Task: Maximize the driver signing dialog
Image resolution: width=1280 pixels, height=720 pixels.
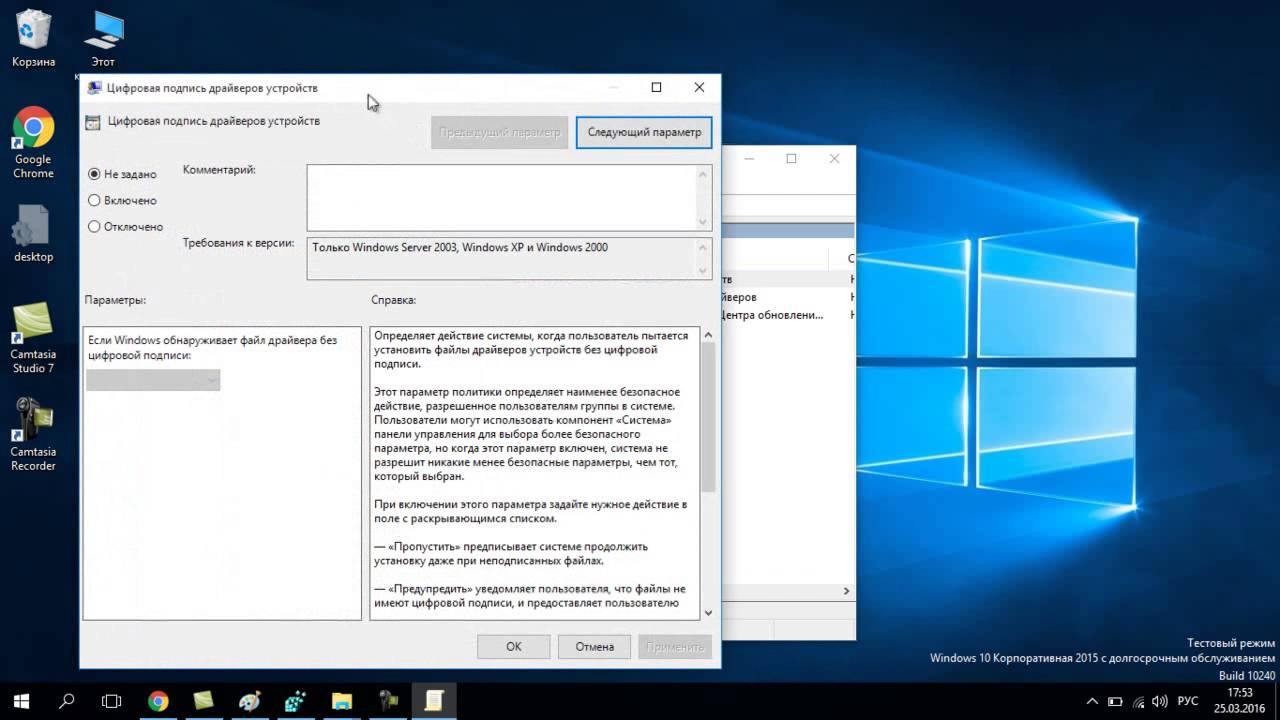Action: (656, 88)
